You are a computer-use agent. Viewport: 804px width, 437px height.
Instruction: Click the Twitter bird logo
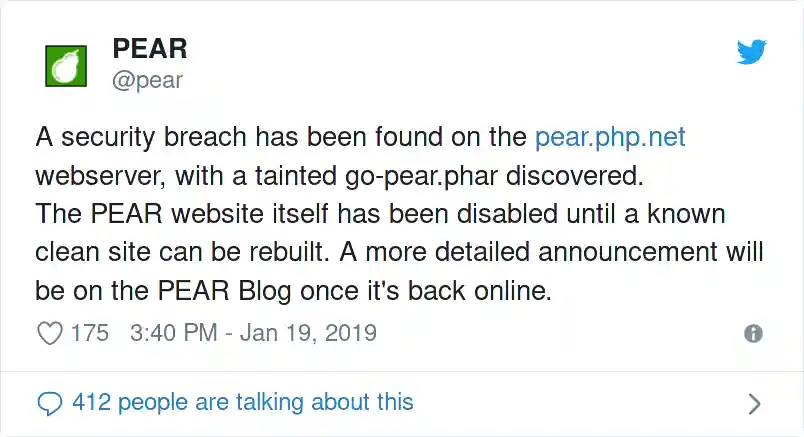point(751,52)
